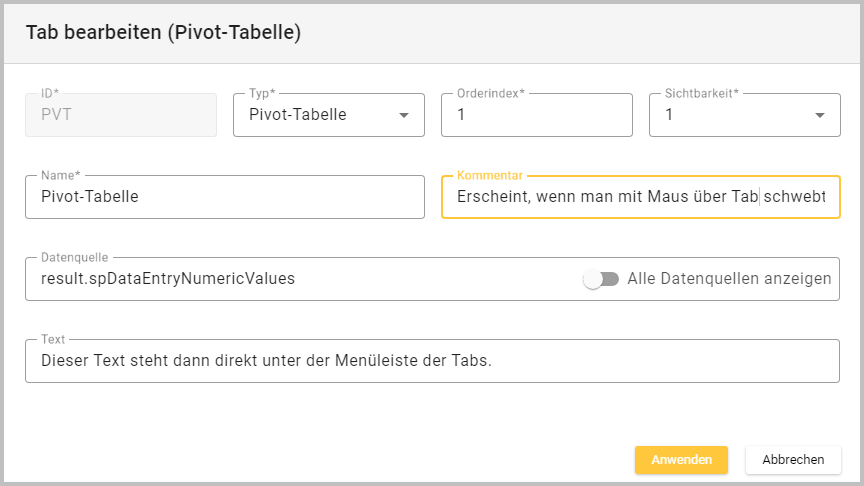Click the Datenquelle floating label
864x486 pixels.
(x=74, y=257)
